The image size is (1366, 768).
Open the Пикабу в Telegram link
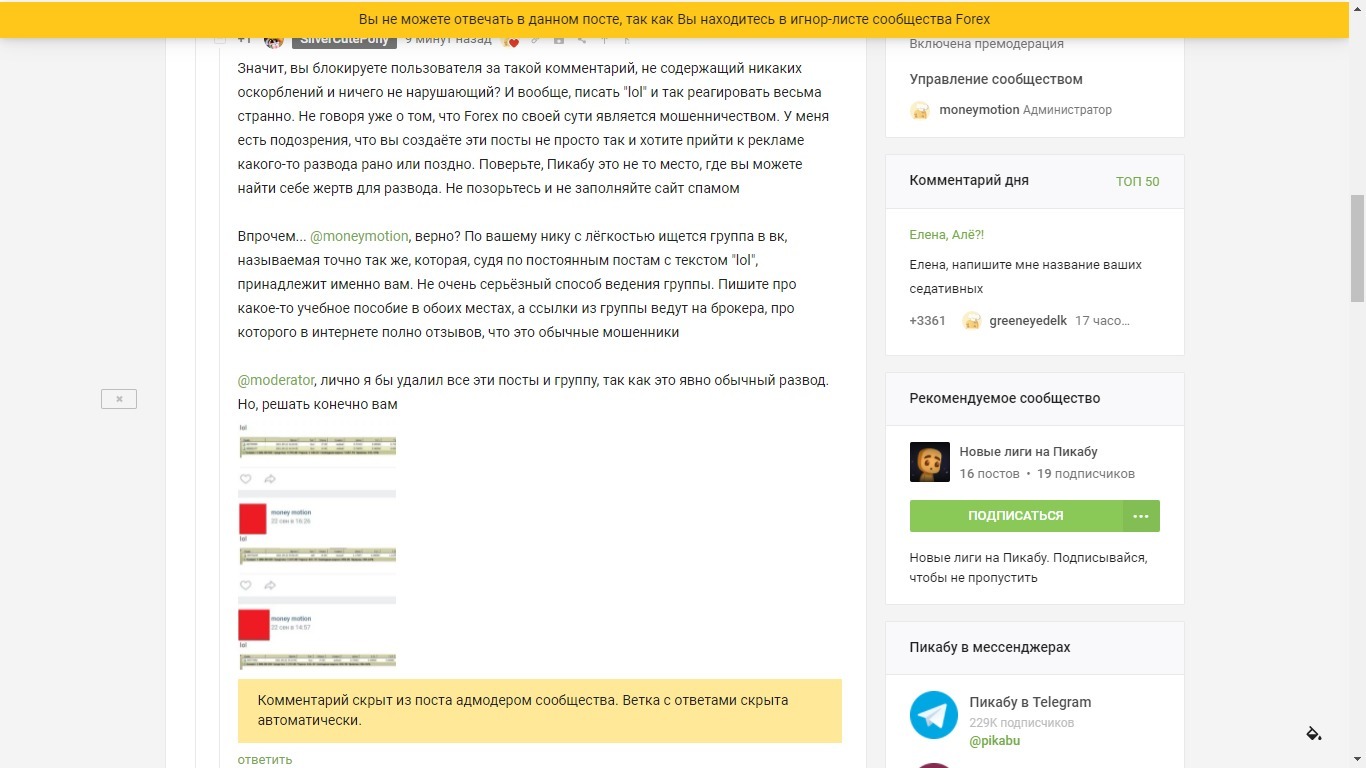coord(1030,702)
